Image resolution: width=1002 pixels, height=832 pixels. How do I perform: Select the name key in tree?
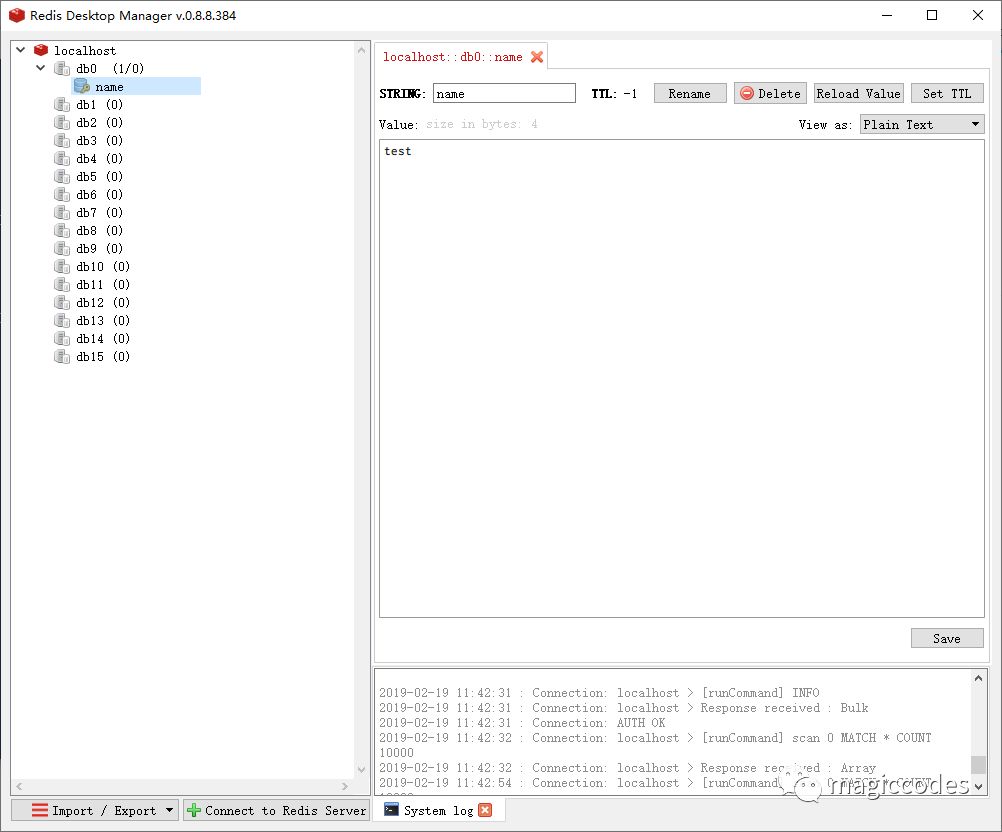[137, 86]
